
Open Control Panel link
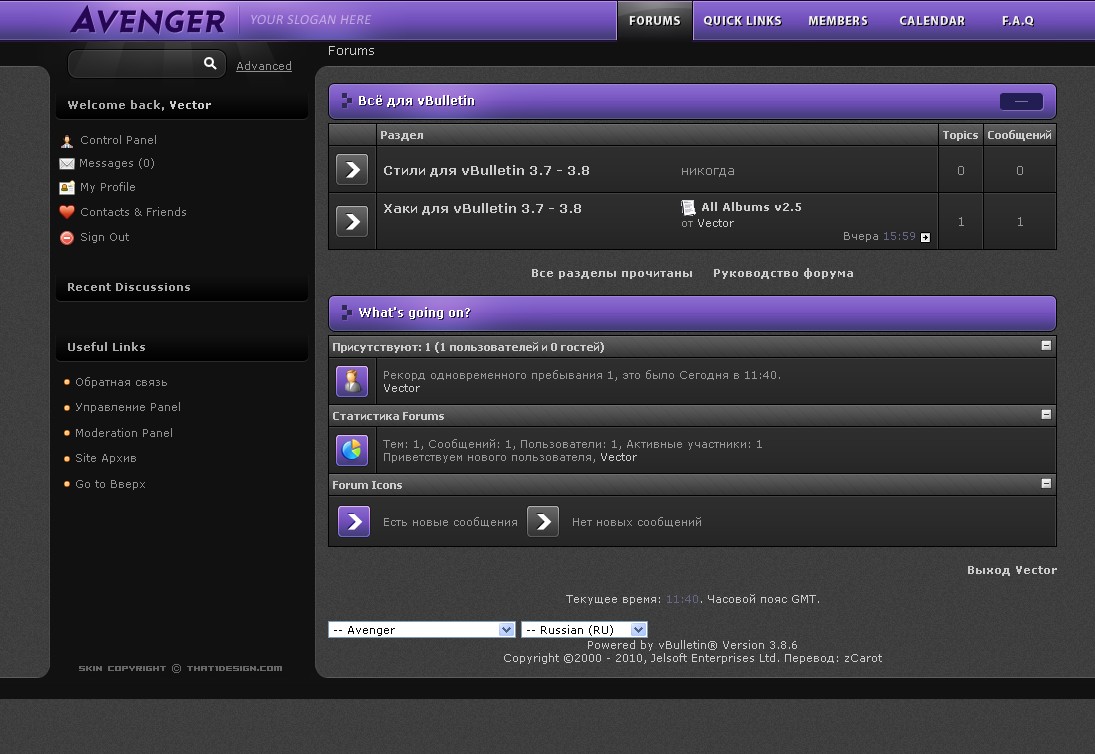pos(119,140)
